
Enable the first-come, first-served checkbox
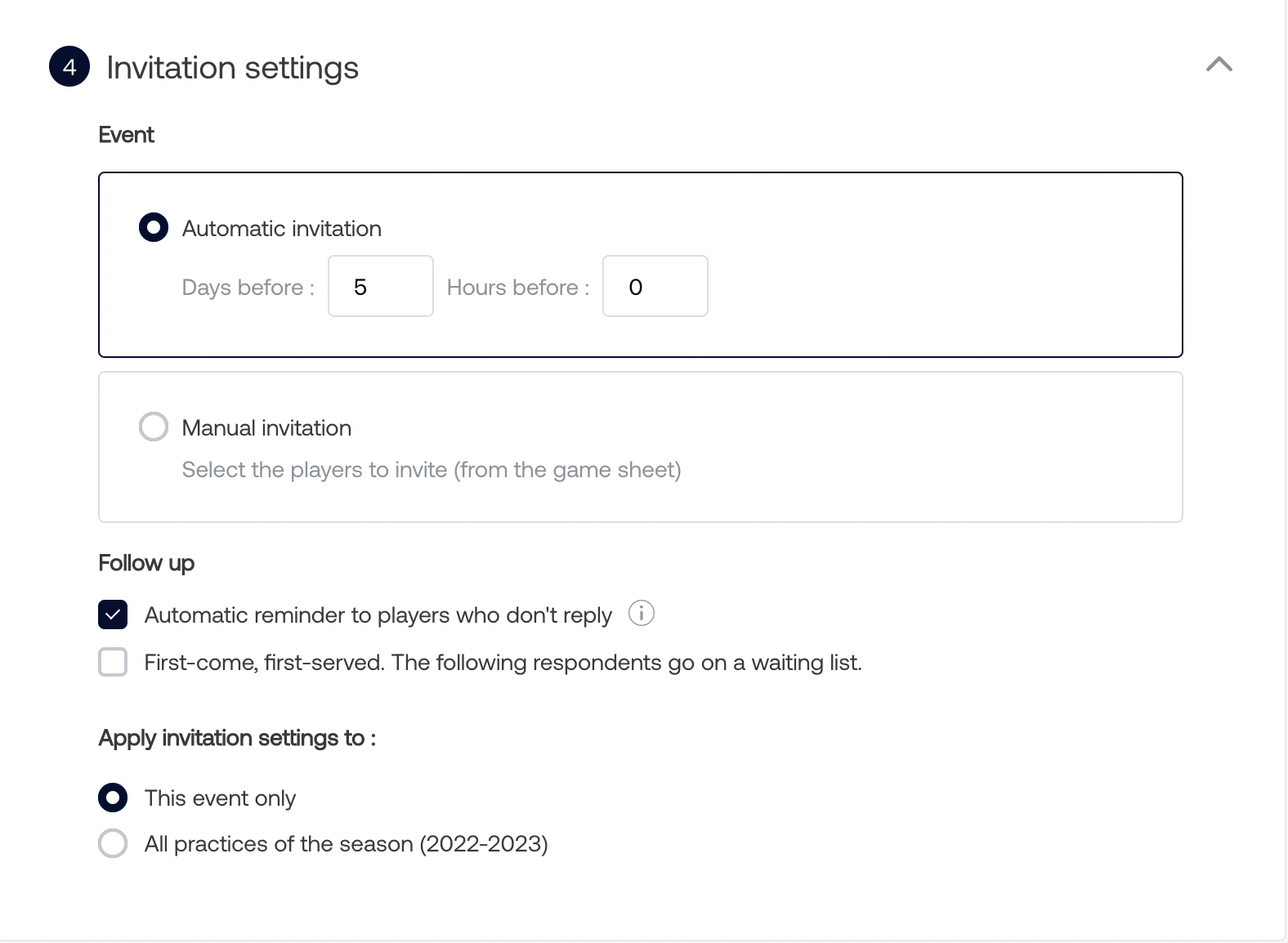coord(113,662)
